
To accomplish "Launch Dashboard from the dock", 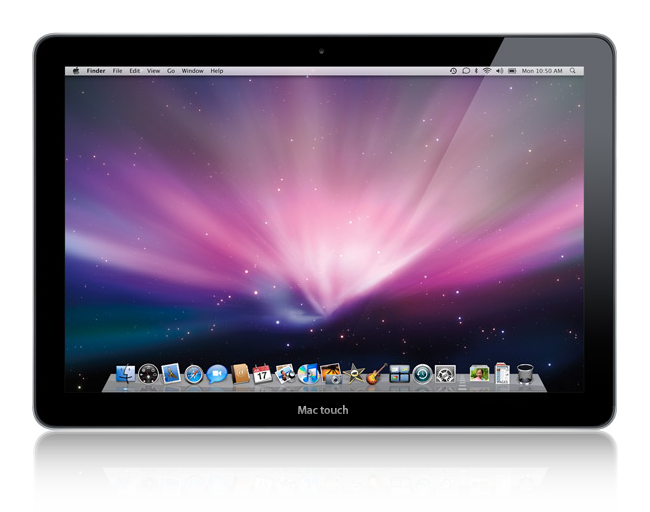I will [148, 374].
